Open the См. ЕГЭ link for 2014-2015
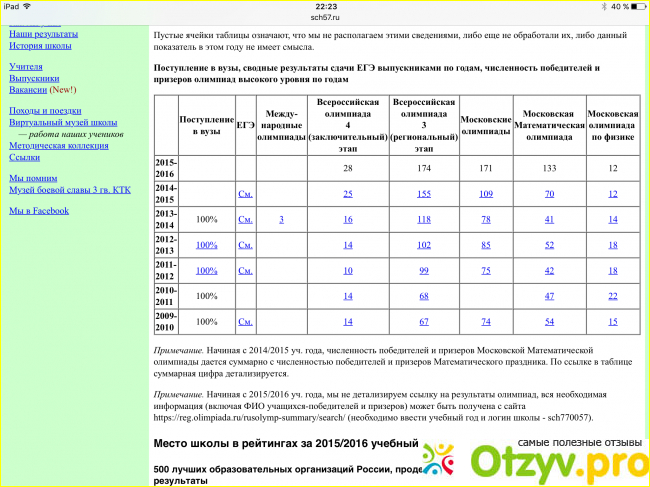The width and height of the screenshot is (650, 487). 245,194
